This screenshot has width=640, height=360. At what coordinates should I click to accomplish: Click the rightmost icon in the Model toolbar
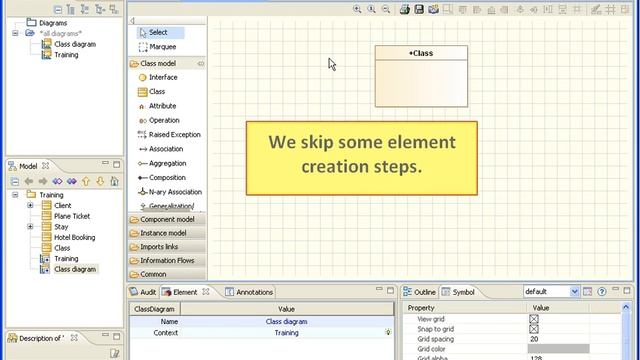(114, 181)
